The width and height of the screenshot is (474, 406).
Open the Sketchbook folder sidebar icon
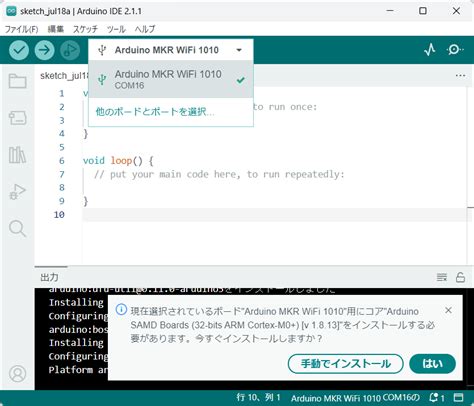point(17,81)
